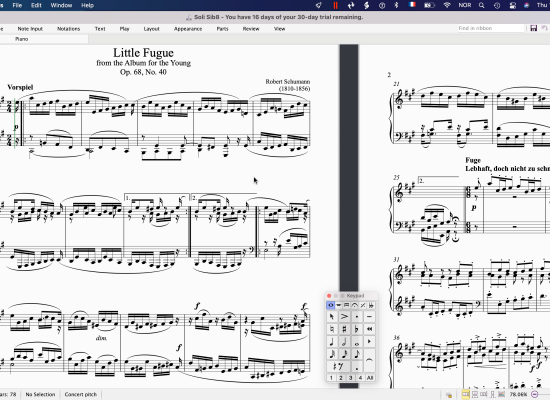Open Wi-Fi menu in menu bar
Image resolution: width=550 pixels, height=400 pixels.
click(x=447, y=5)
